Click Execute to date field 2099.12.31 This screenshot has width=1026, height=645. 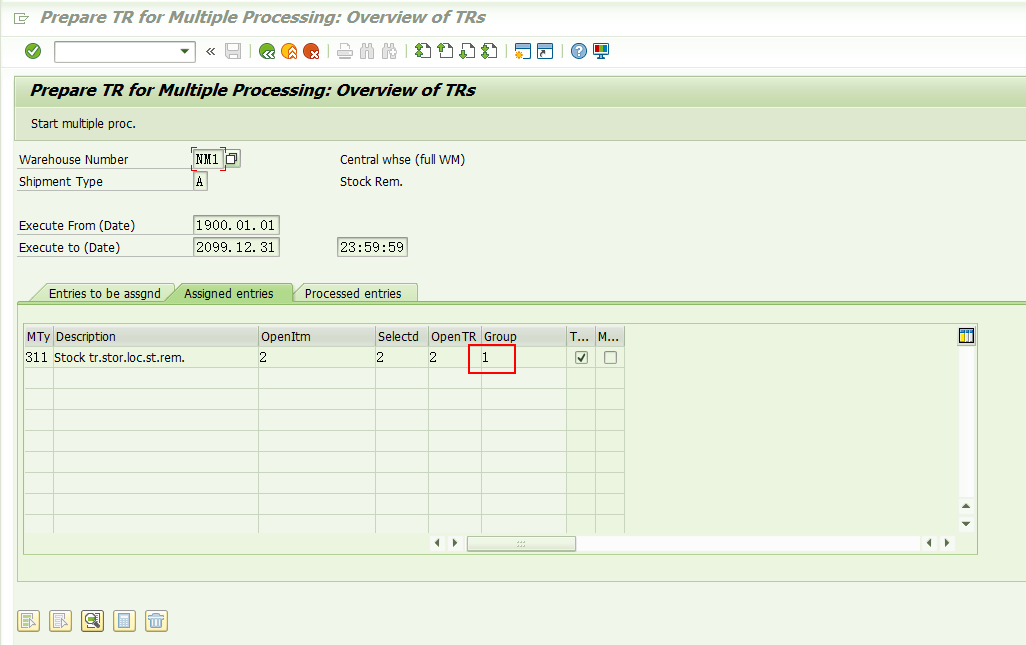coord(236,247)
